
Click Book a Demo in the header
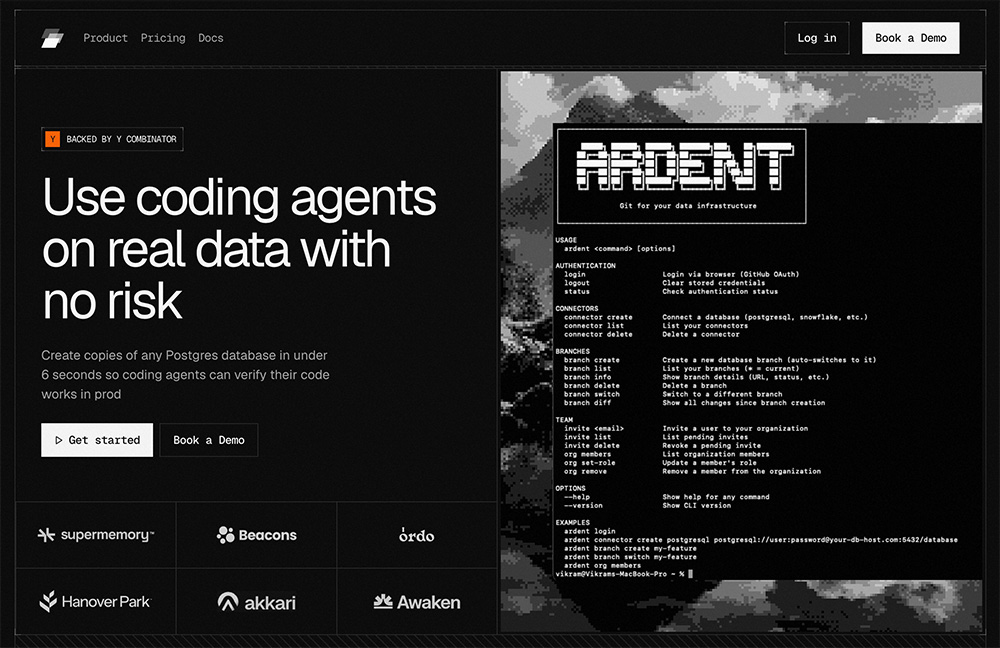(x=910, y=38)
